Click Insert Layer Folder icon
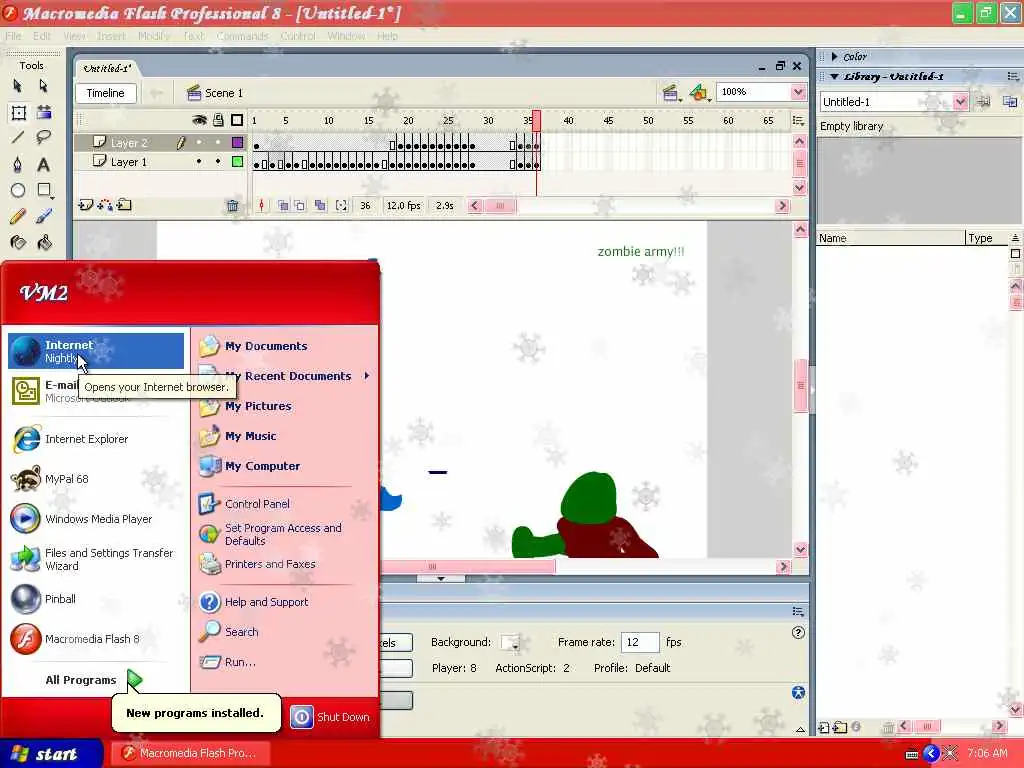This screenshot has height=768, width=1024. click(x=124, y=205)
